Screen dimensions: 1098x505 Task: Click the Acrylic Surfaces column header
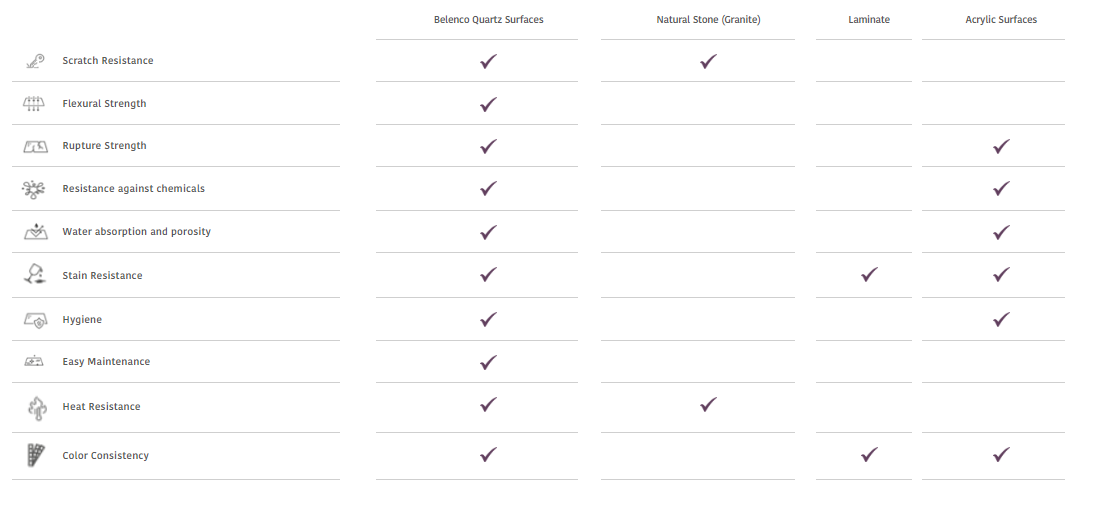[x=1001, y=20]
